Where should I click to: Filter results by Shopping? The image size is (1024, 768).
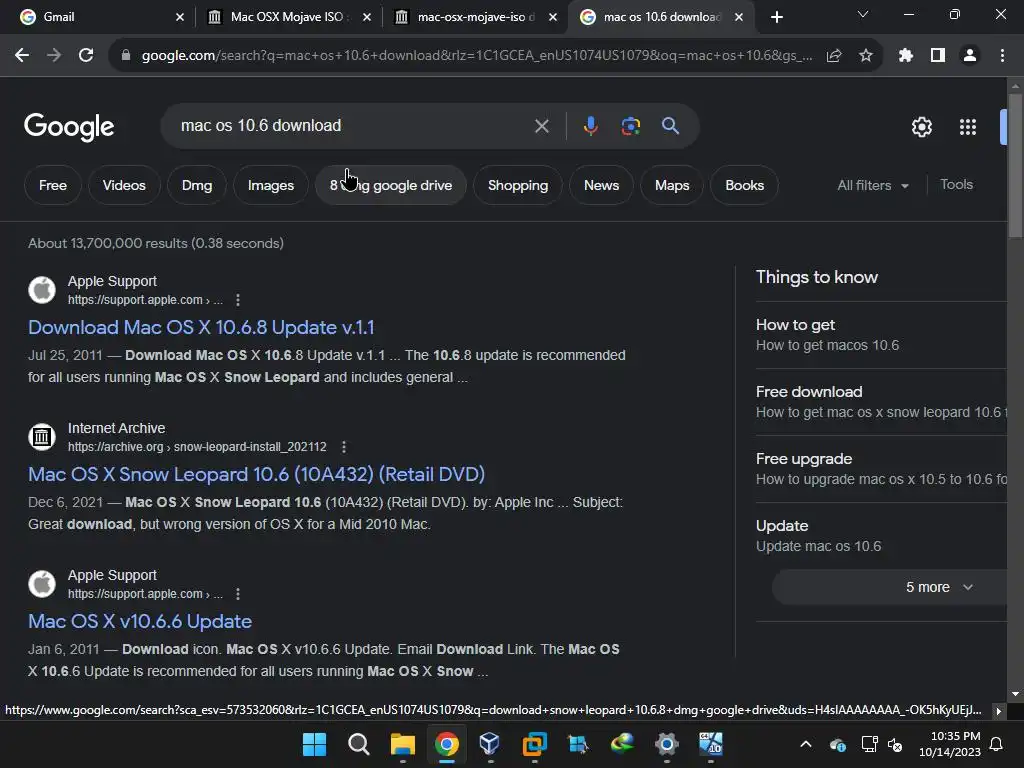(x=518, y=185)
